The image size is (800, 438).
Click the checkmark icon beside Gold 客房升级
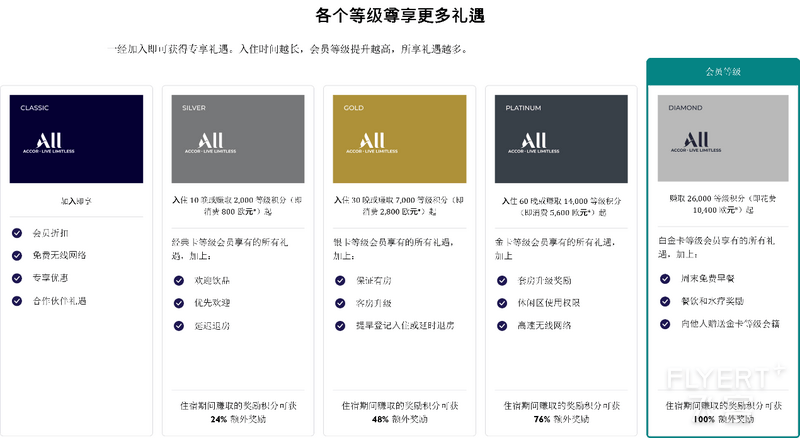[x=340, y=303]
